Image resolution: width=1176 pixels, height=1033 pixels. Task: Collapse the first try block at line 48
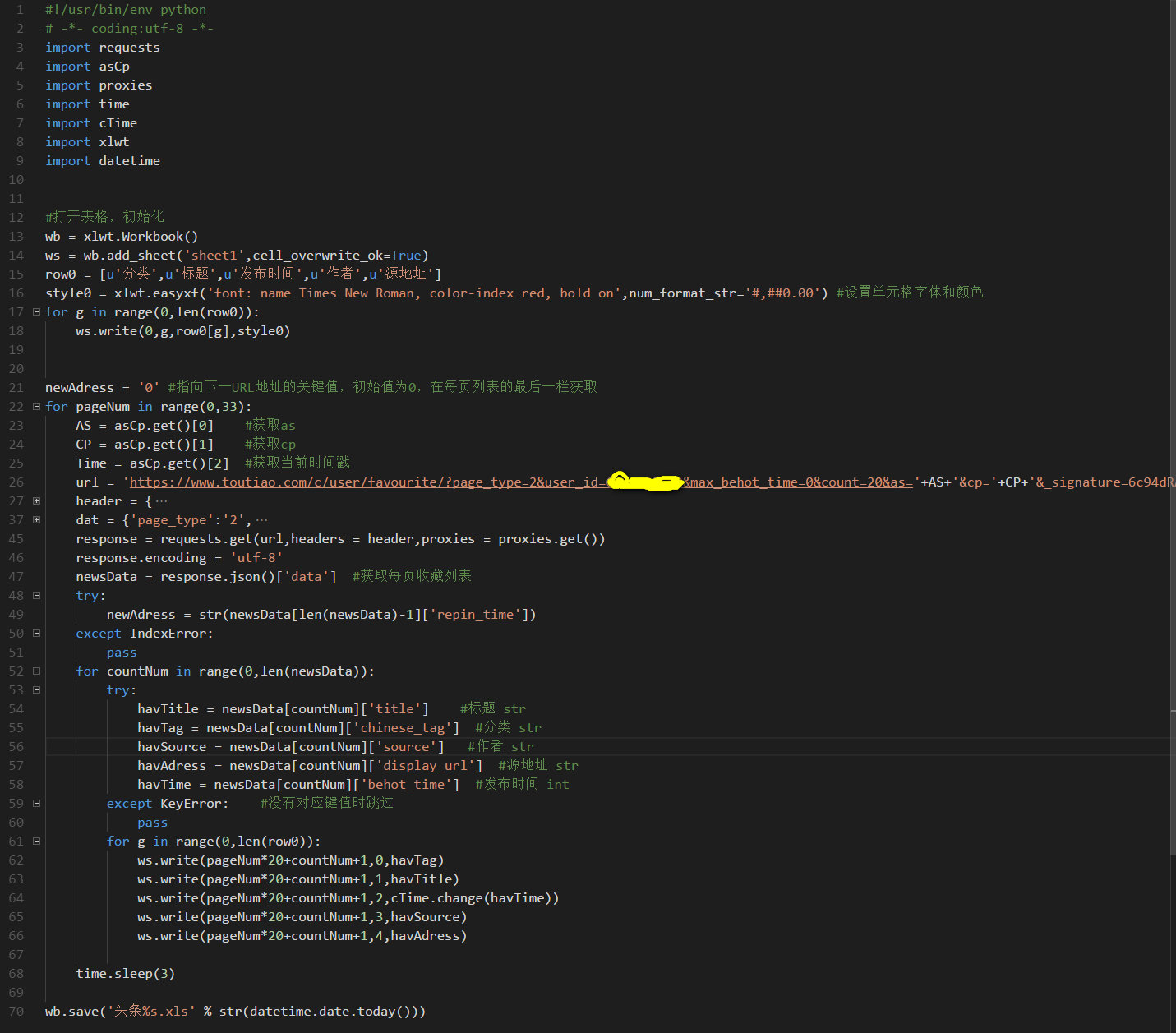coord(36,596)
